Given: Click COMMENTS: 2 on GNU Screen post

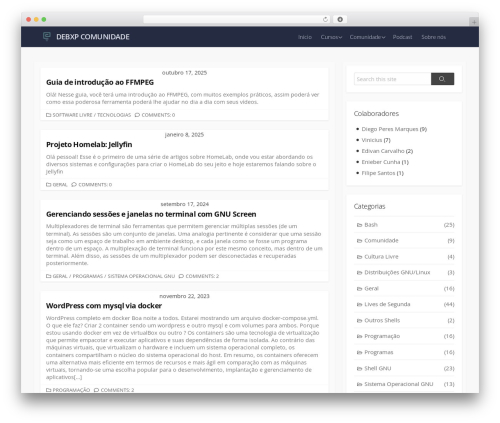Looking at the screenshot, I should click(202, 276).
